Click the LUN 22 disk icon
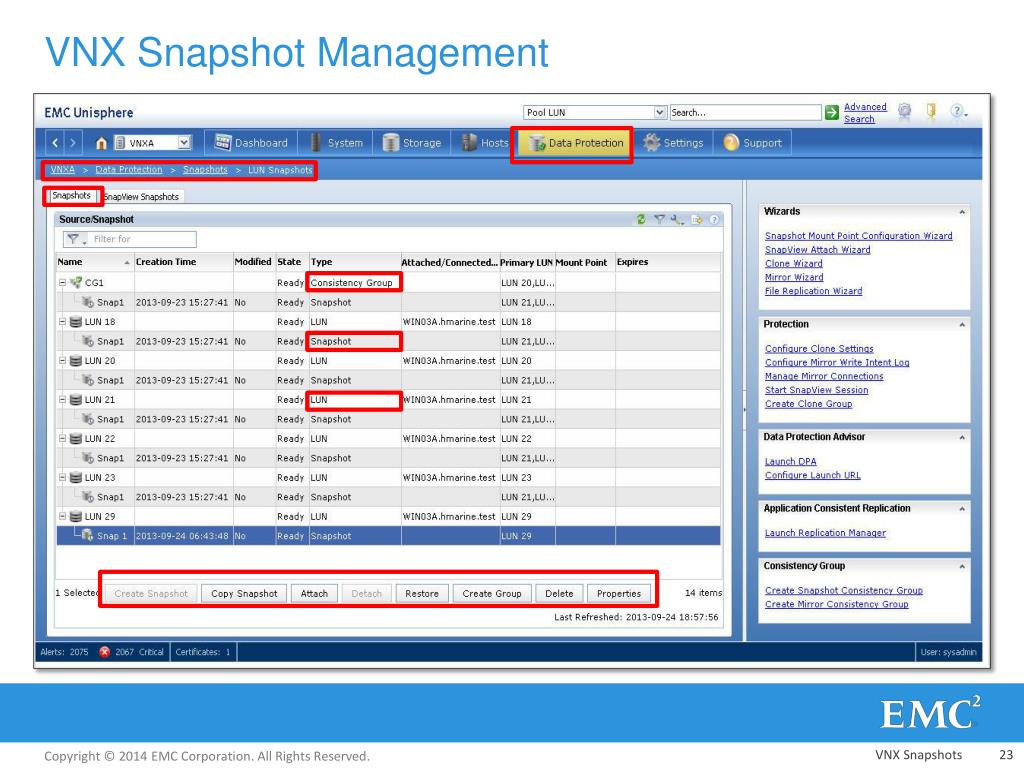The height and width of the screenshot is (768, 1024). pos(76,439)
